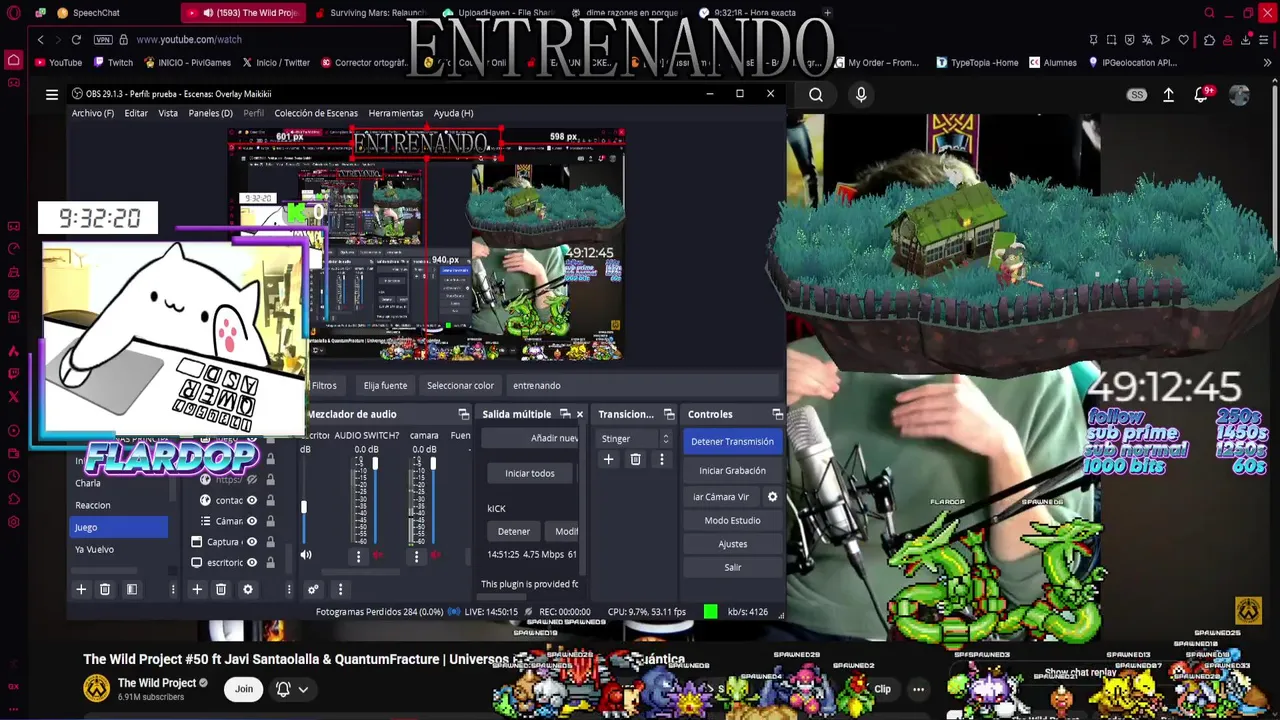Mute the escritorio audio channel speaker

coord(306,555)
